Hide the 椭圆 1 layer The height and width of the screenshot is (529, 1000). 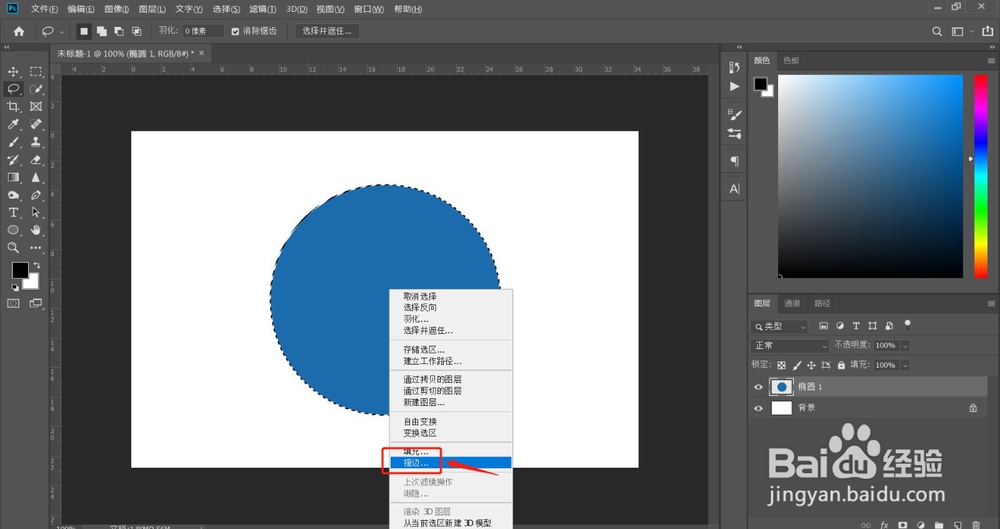tap(758, 387)
